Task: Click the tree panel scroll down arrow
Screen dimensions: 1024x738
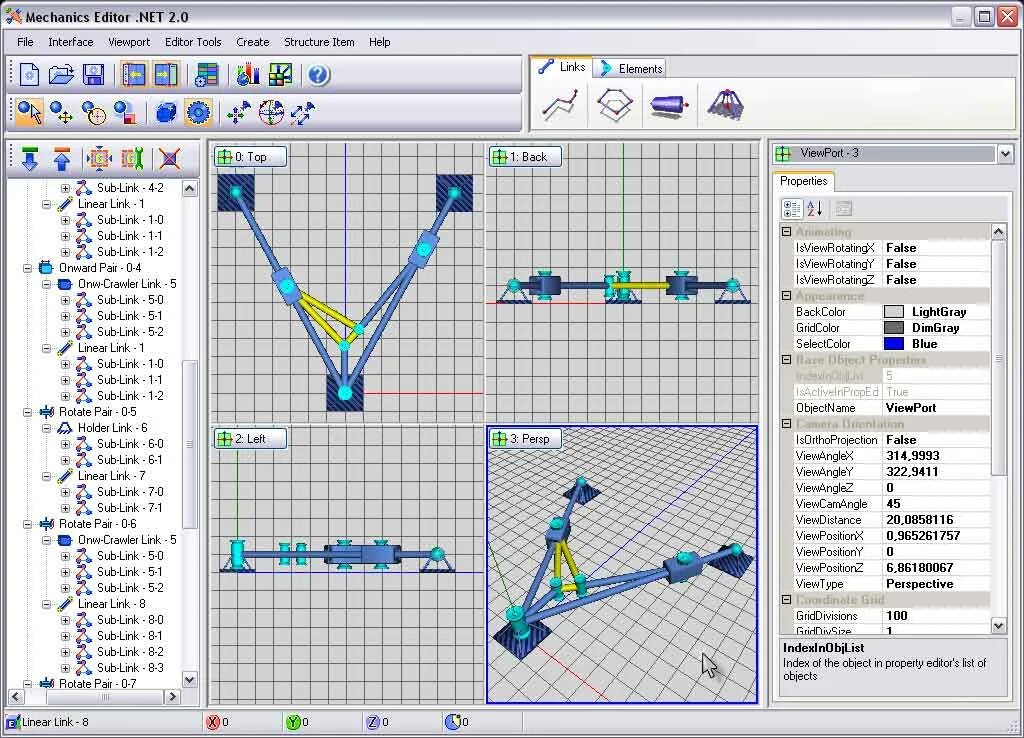Action: coord(189,680)
